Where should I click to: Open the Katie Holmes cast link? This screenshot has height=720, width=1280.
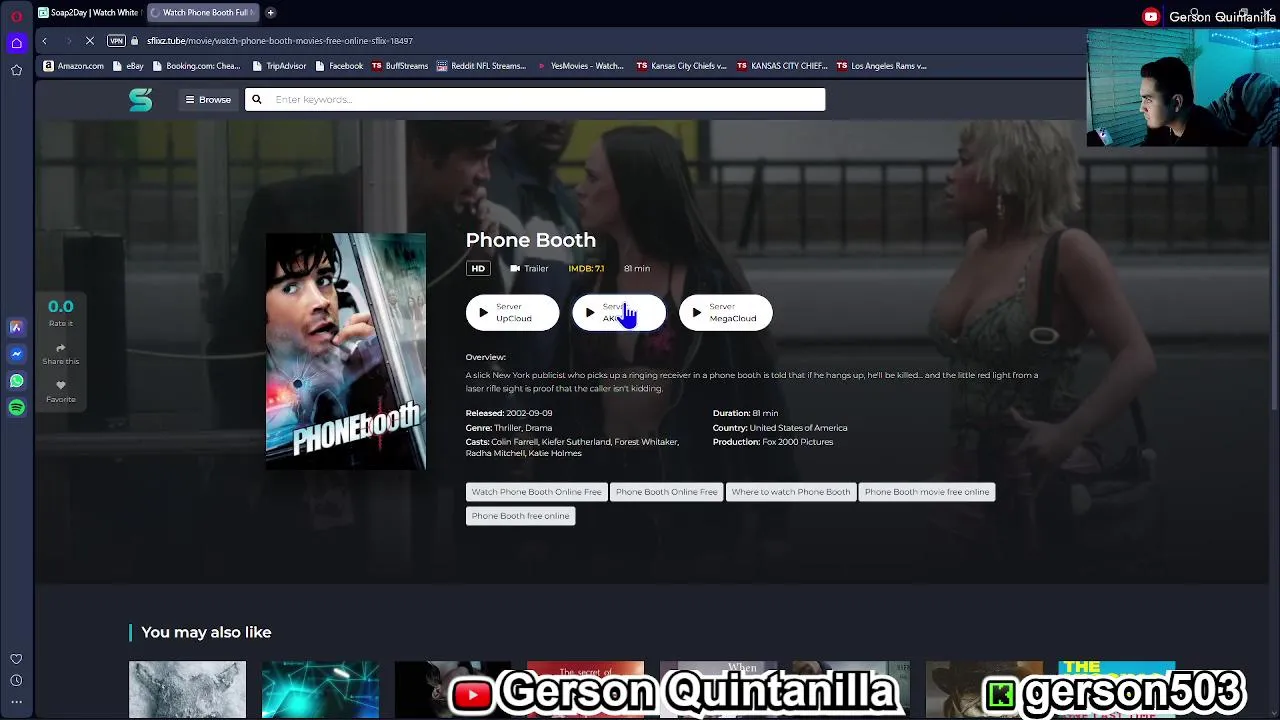(554, 454)
